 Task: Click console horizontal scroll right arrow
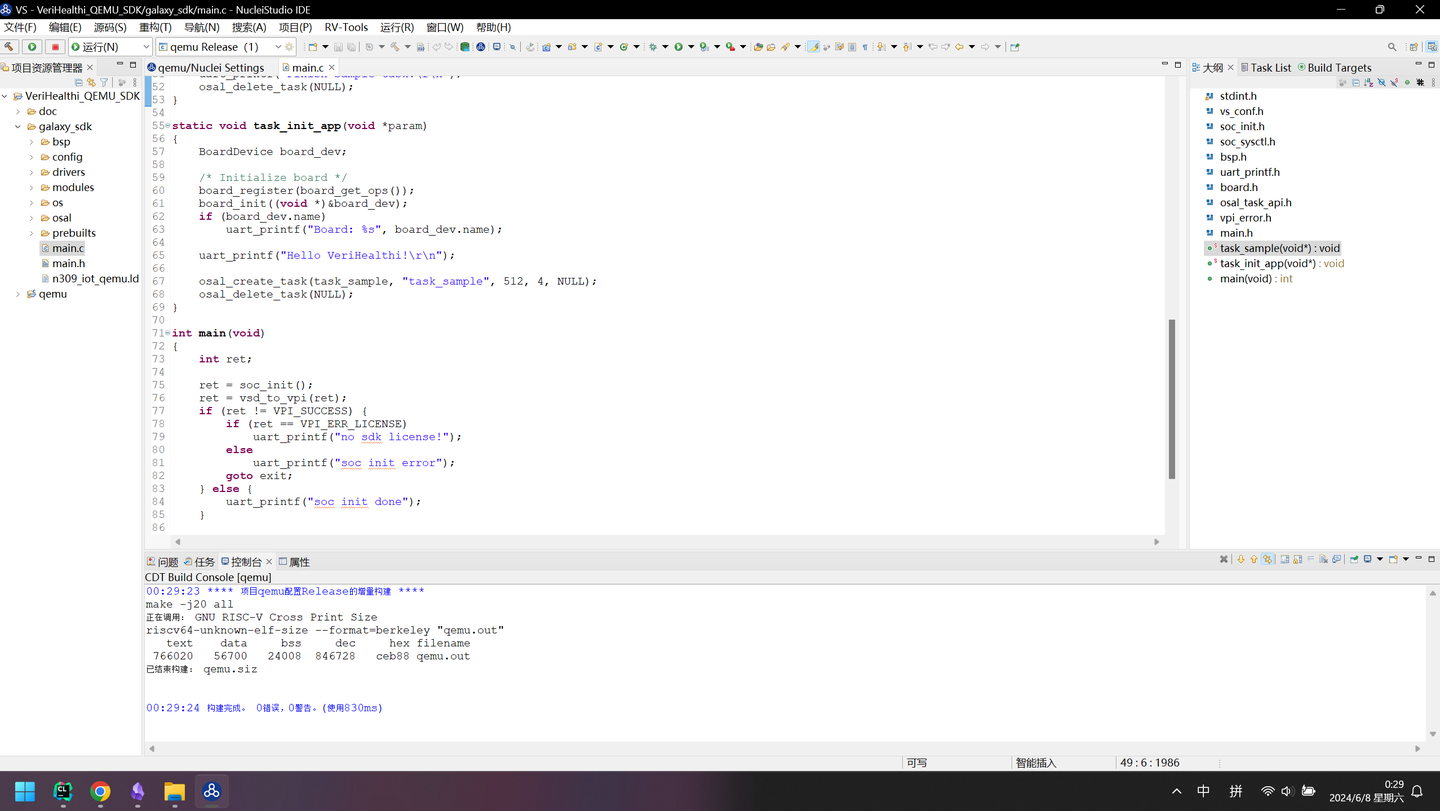tap(1417, 748)
